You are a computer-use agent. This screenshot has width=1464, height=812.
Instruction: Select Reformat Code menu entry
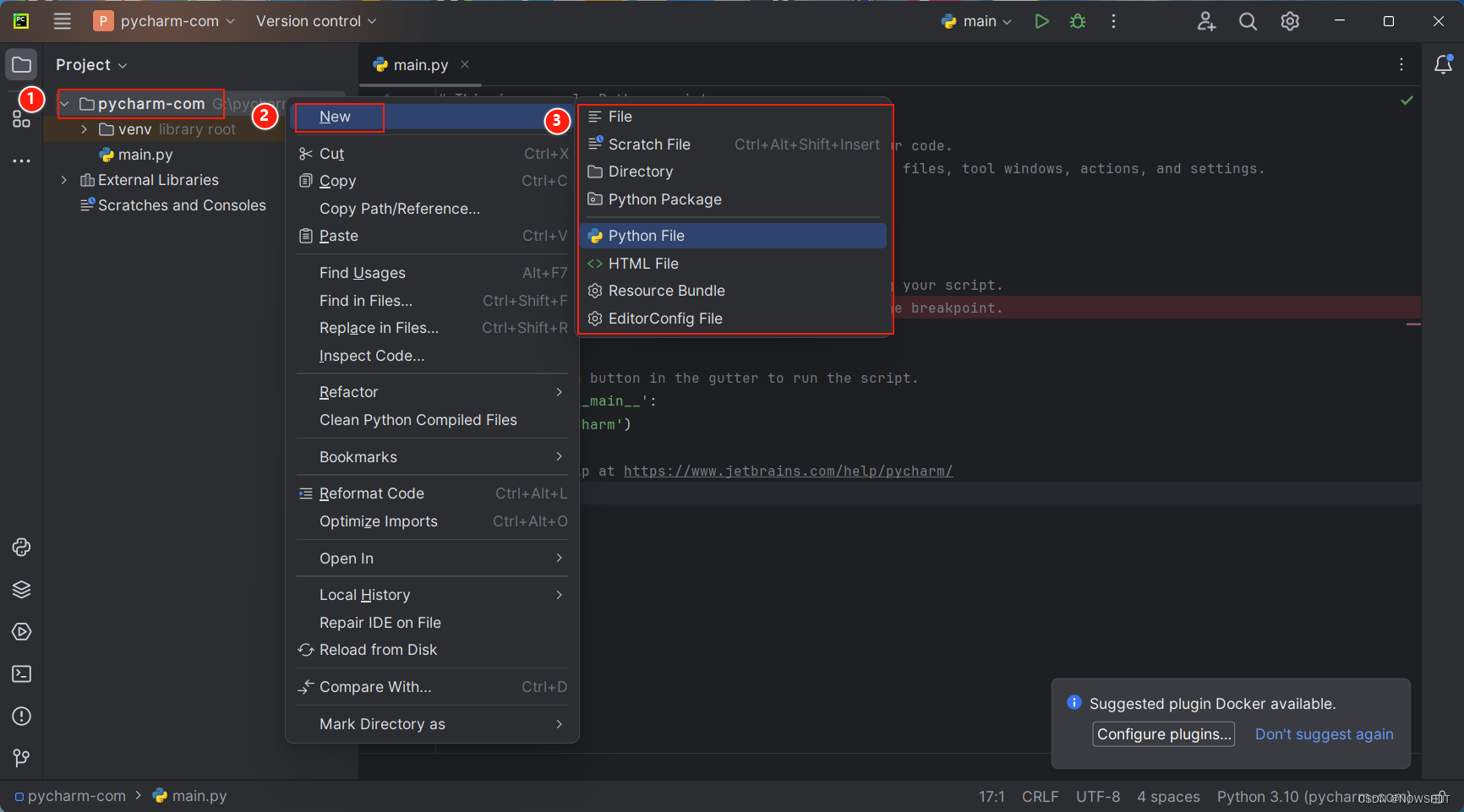(432, 493)
